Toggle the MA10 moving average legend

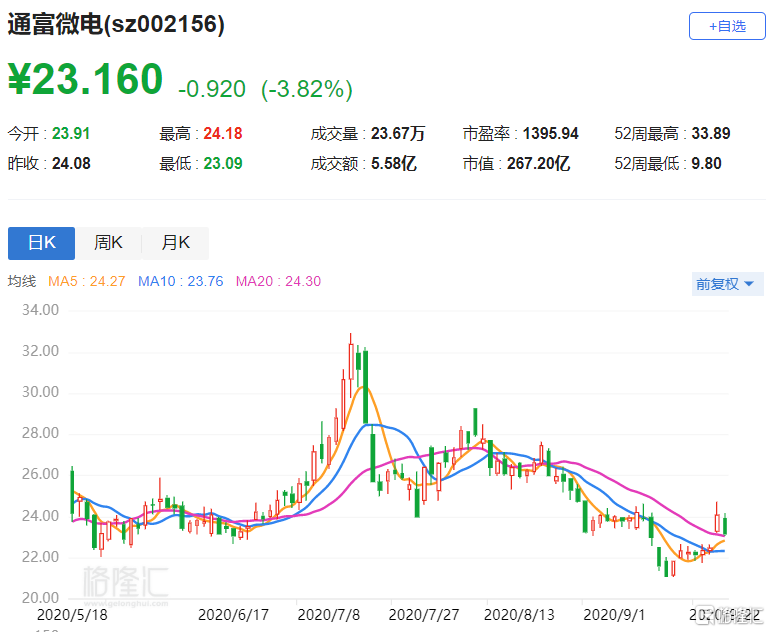coord(180,282)
